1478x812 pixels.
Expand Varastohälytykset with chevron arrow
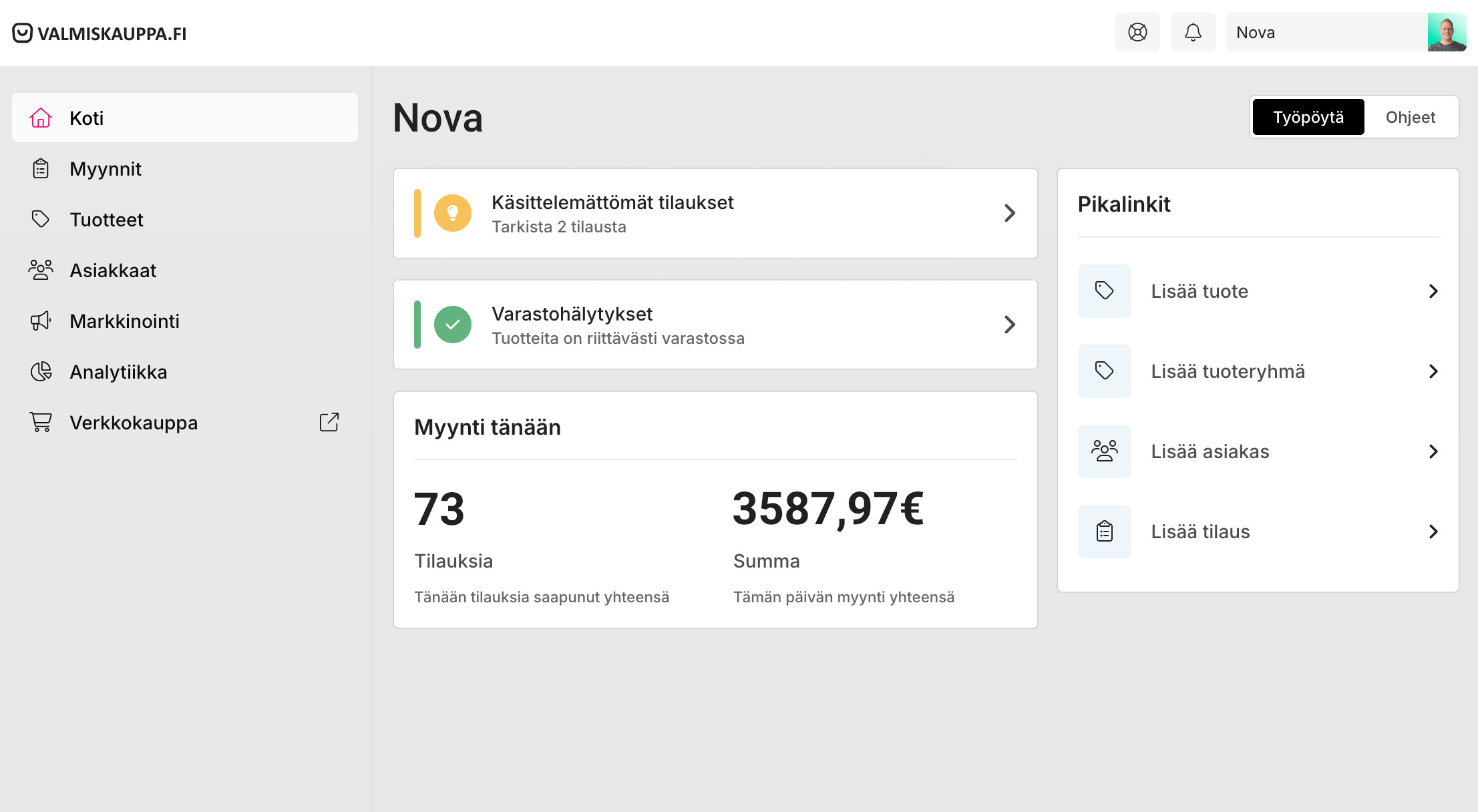tap(1009, 325)
